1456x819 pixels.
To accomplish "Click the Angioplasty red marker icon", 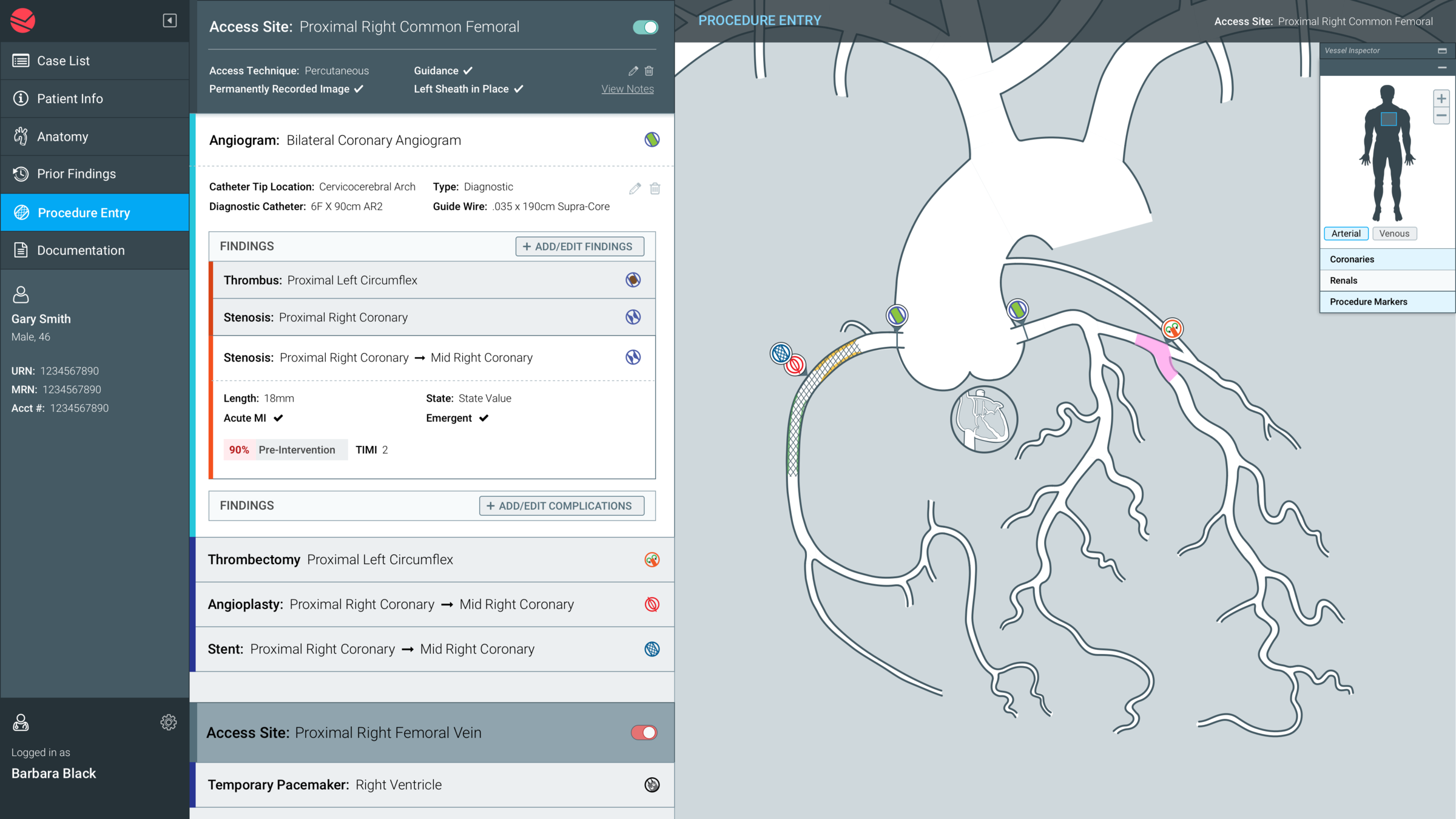I will 652,604.
